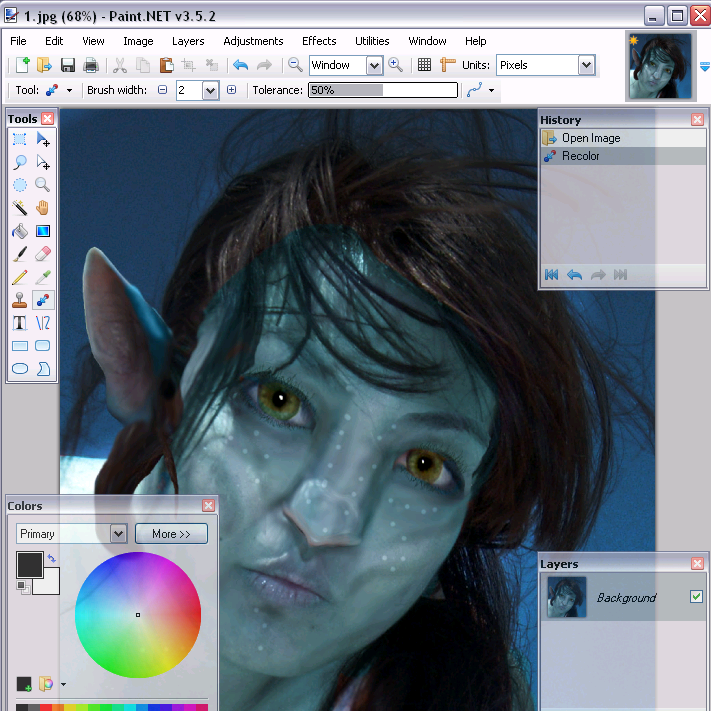Select the Paintbrush tool
The height and width of the screenshot is (711, 711).
[x=19, y=254]
